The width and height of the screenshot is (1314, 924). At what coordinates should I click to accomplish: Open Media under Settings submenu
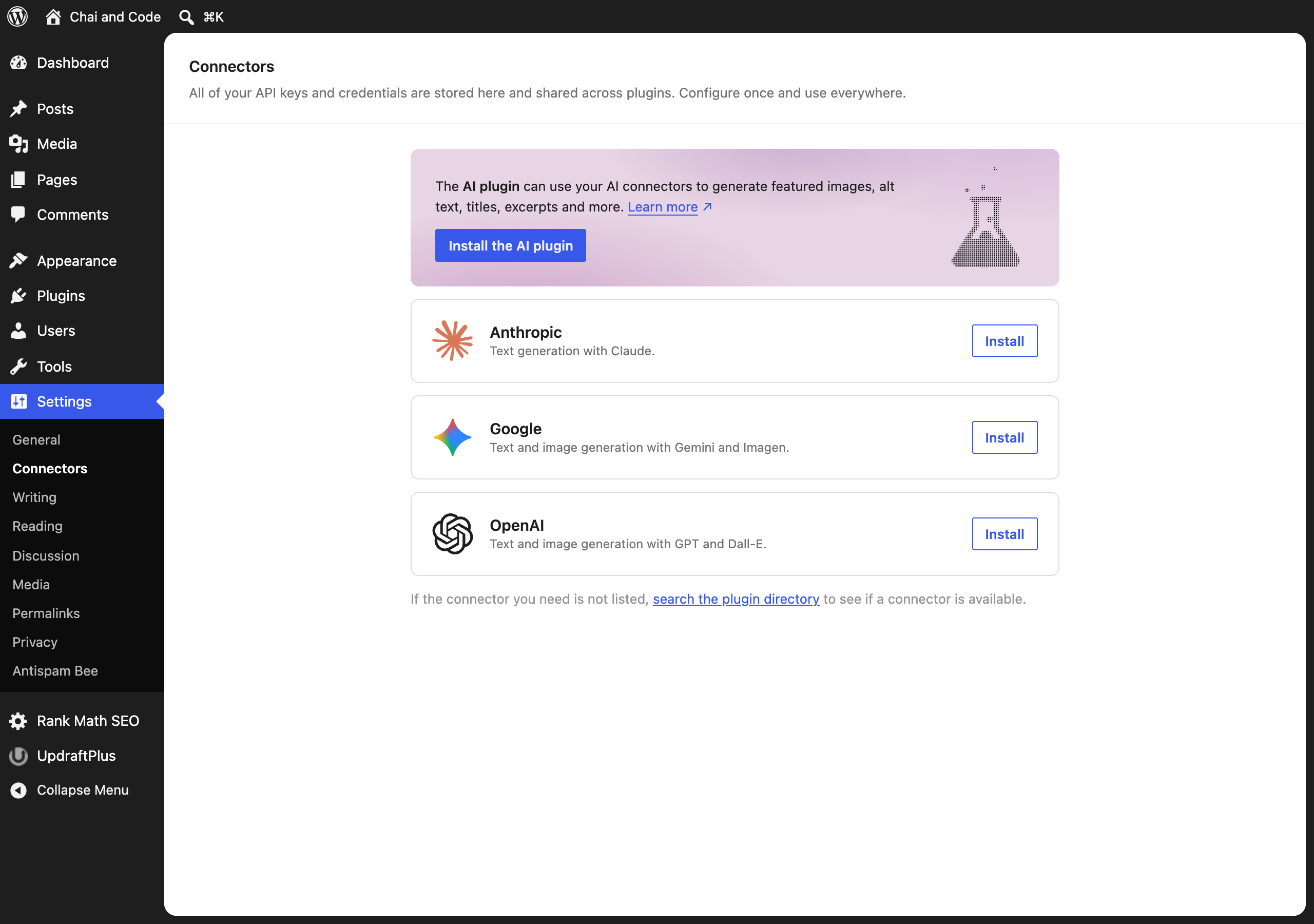pyautogui.click(x=31, y=584)
